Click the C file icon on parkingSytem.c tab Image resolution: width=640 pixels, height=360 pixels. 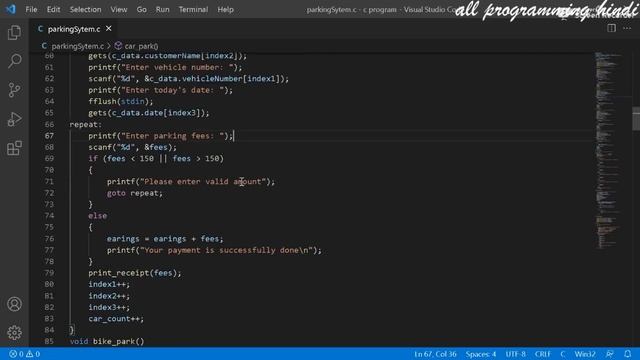pyautogui.click(x=40, y=29)
